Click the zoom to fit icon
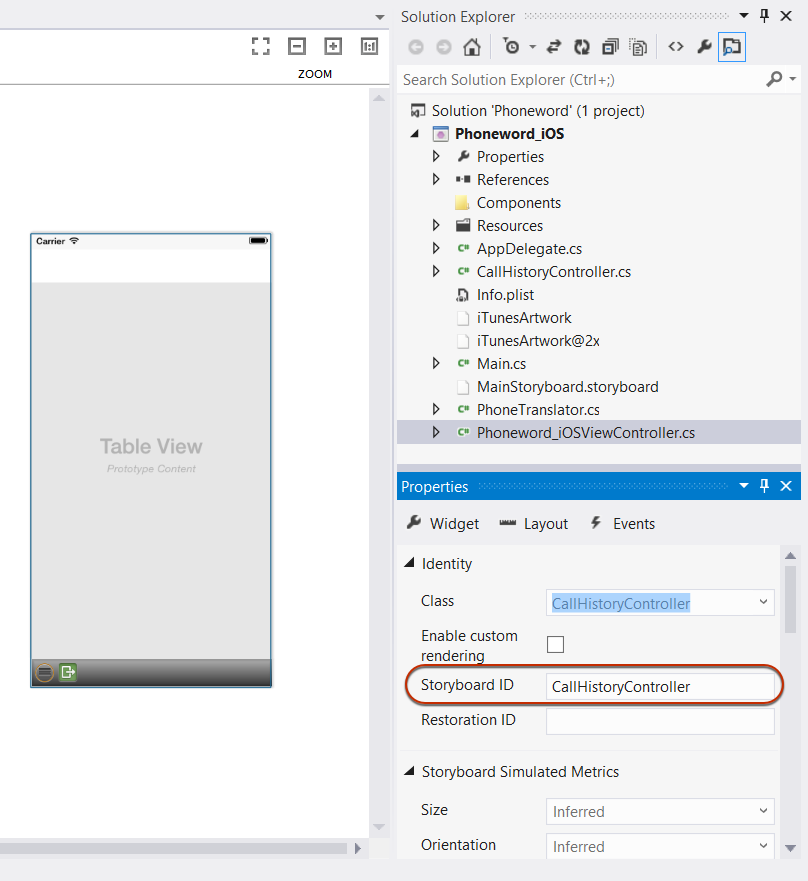 [261, 46]
